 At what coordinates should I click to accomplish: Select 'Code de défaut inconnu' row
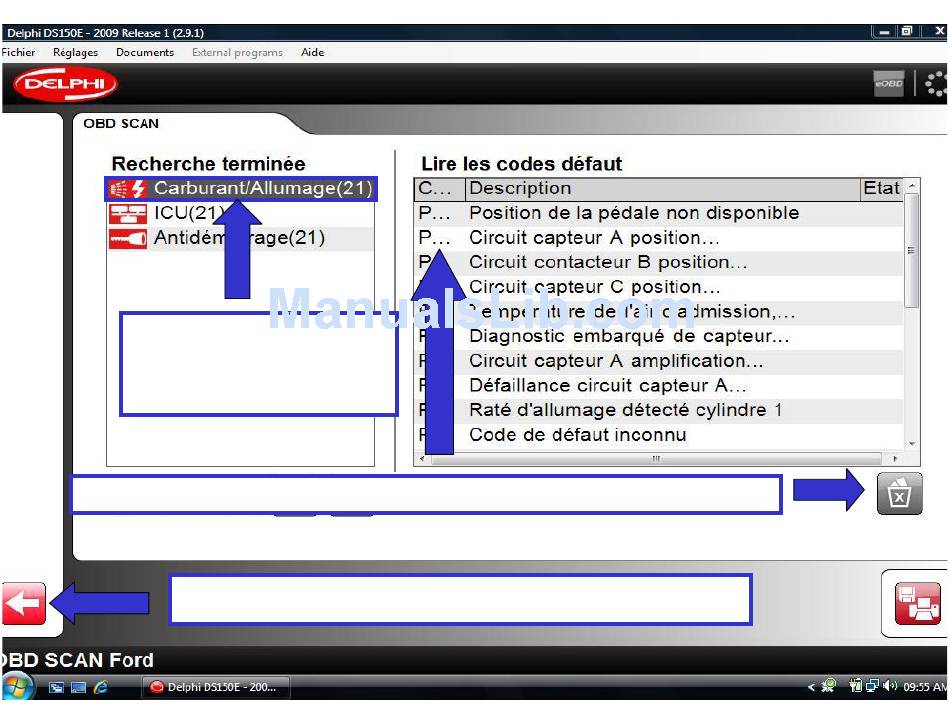point(659,435)
